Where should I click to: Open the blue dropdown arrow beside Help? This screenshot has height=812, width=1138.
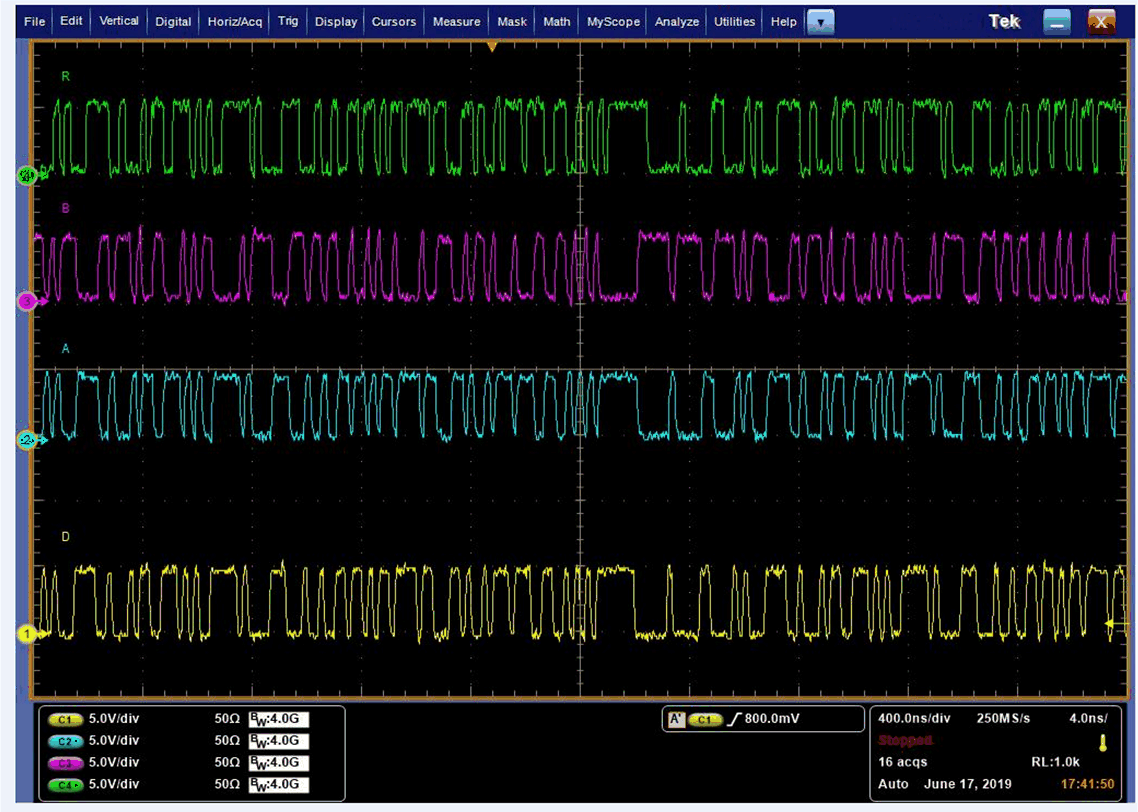point(821,21)
